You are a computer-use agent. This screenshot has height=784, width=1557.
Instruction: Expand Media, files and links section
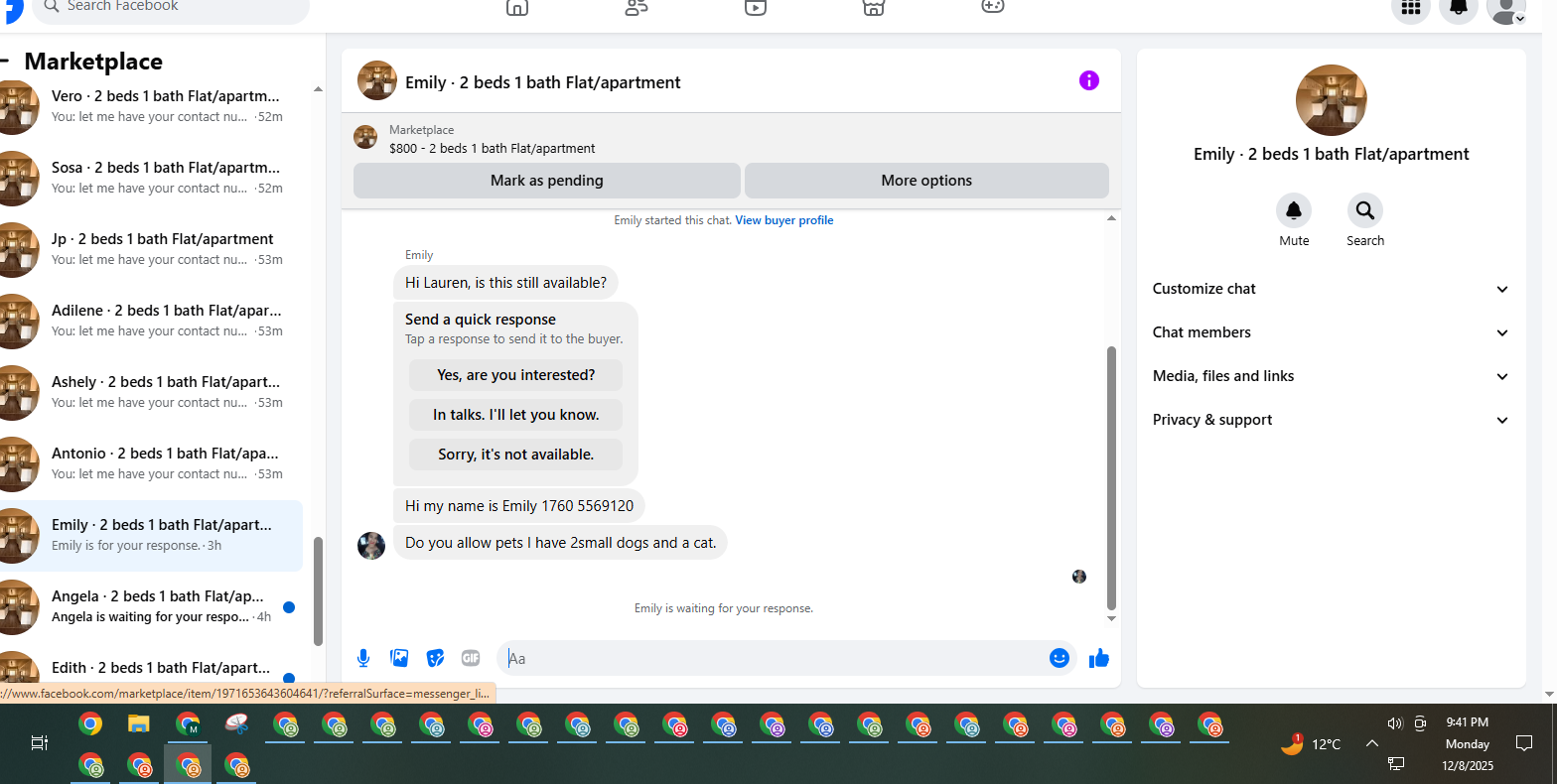click(x=1331, y=376)
